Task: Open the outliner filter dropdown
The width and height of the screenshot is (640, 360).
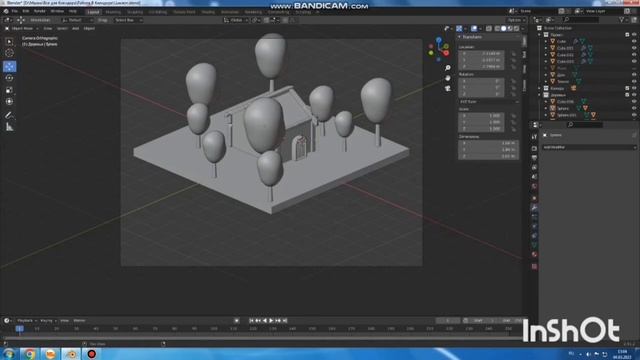Action: tap(623, 20)
